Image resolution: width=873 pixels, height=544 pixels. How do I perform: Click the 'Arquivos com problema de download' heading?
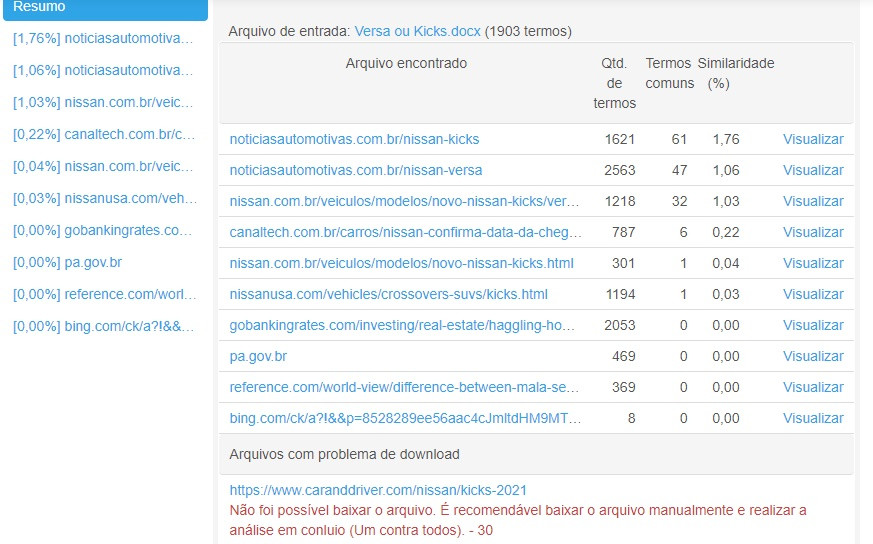pos(345,454)
